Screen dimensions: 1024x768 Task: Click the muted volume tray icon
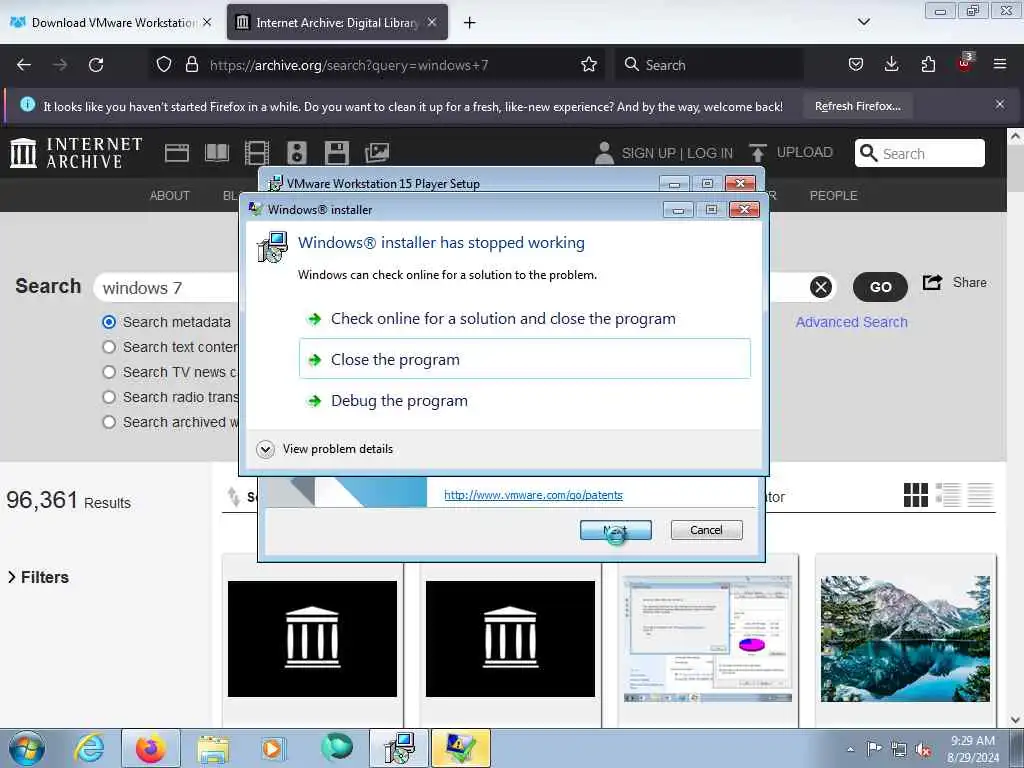(923, 749)
